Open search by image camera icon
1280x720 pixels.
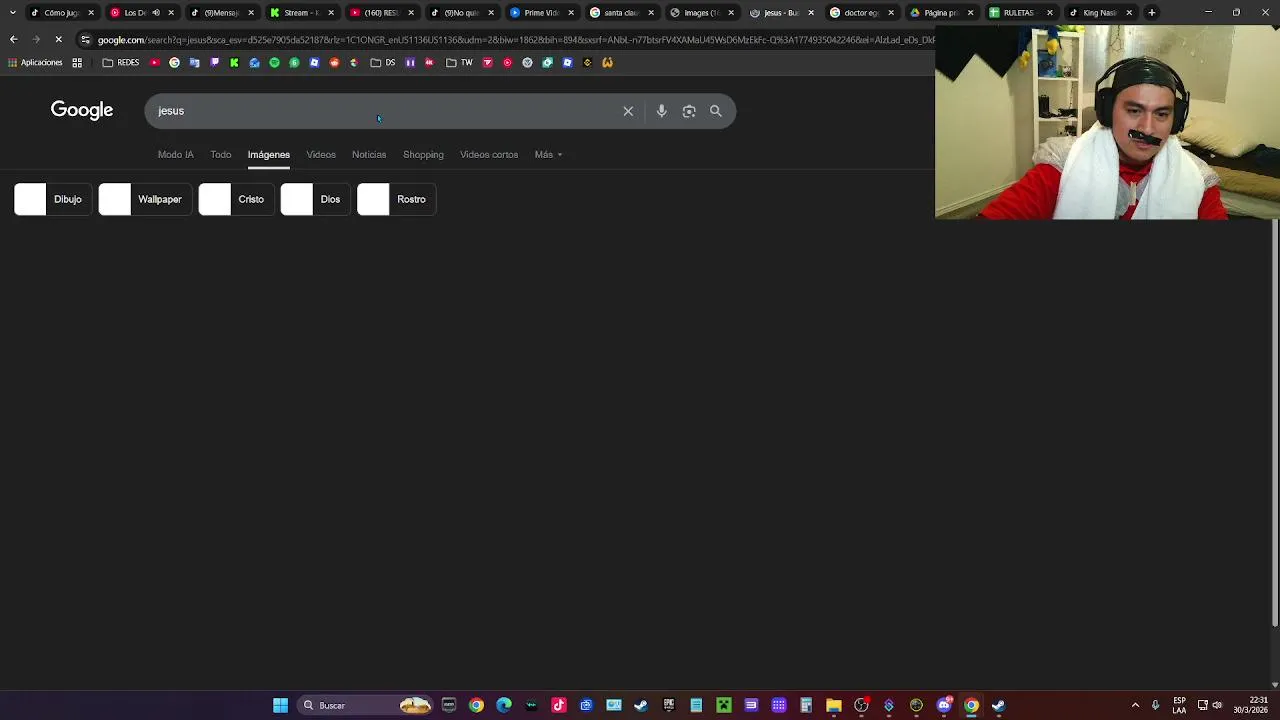tap(689, 111)
